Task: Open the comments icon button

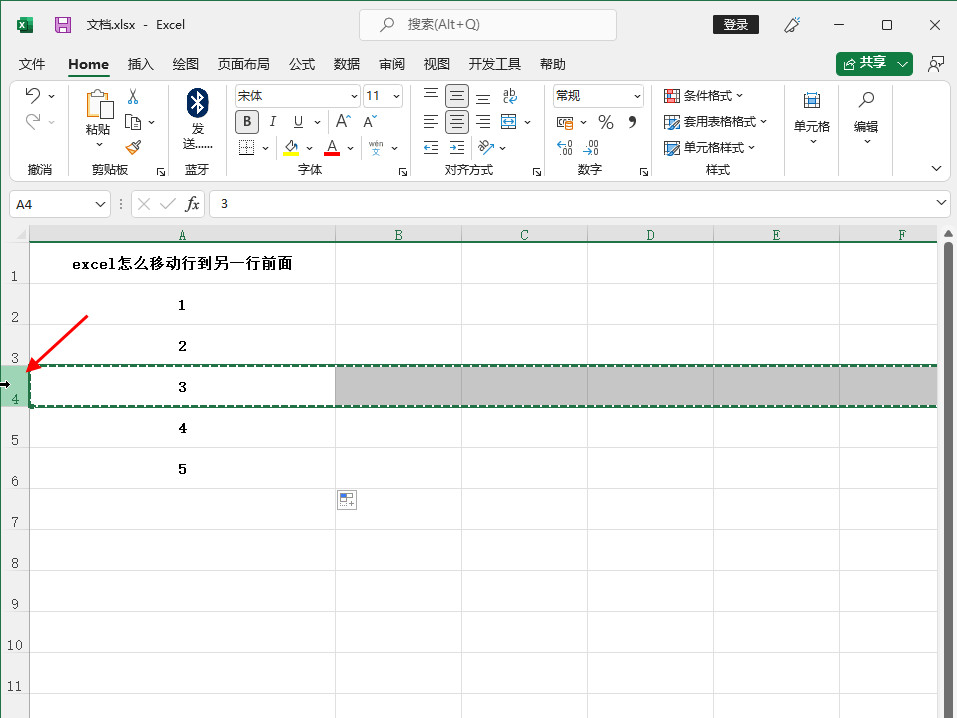Action: pos(935,64)
